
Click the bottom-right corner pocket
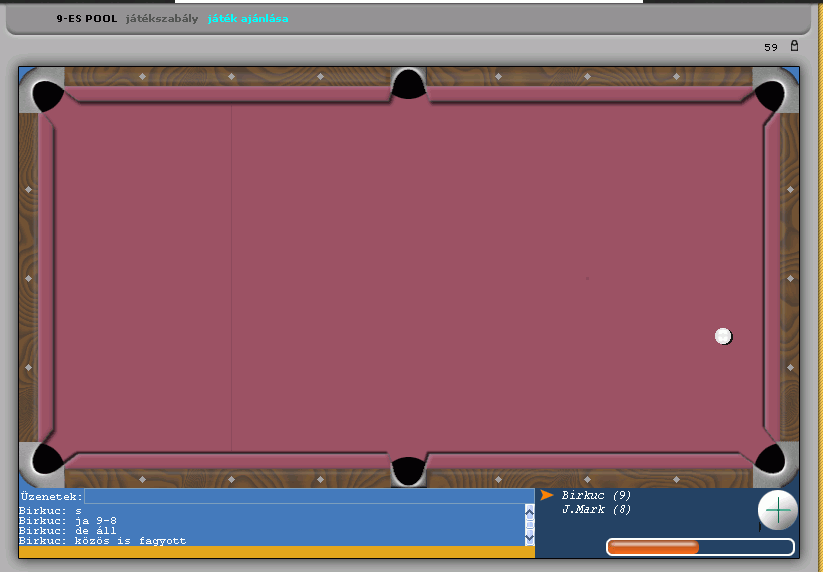tap(771, 458)
